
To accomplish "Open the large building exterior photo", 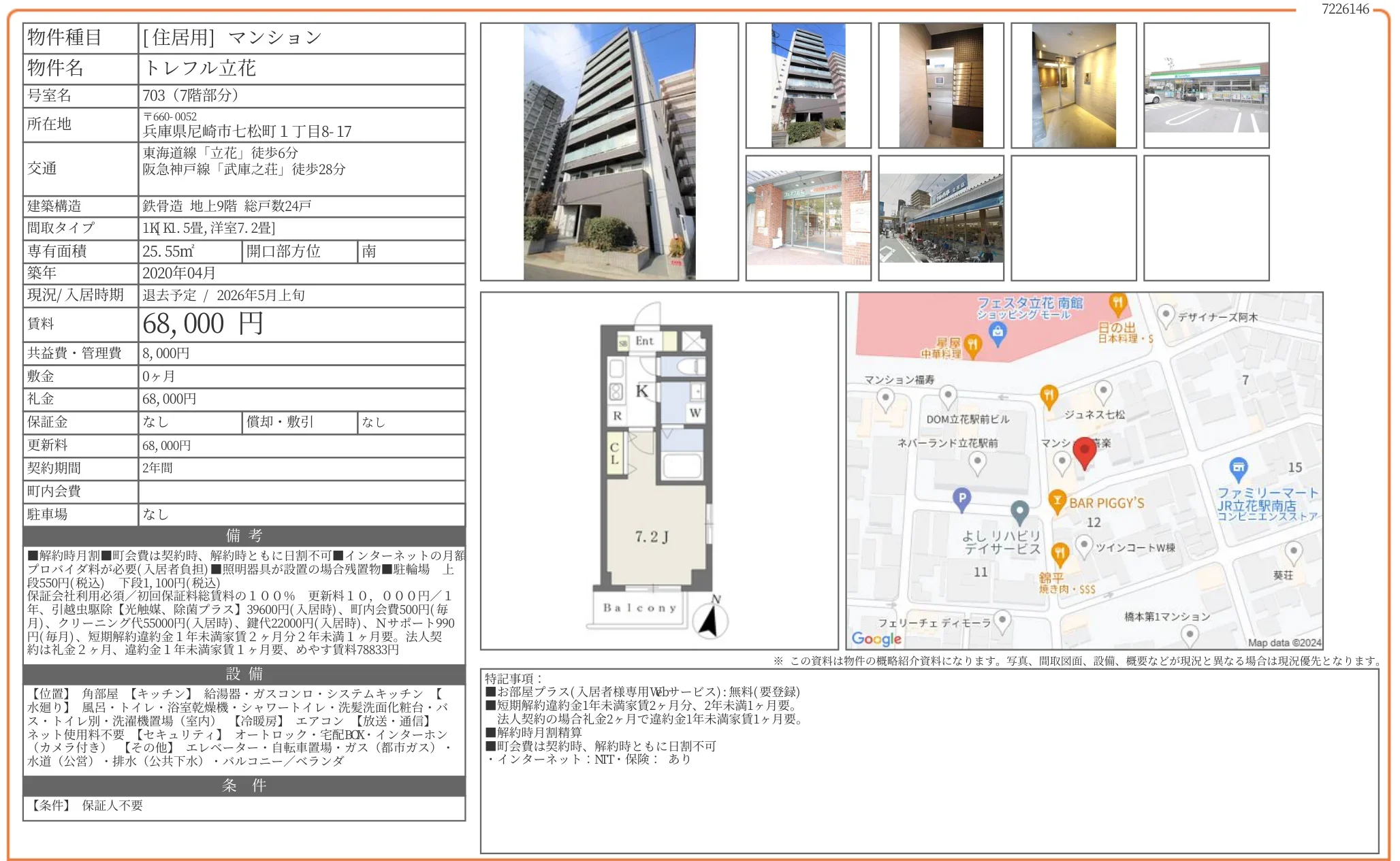I will click(x=609, y=152).
